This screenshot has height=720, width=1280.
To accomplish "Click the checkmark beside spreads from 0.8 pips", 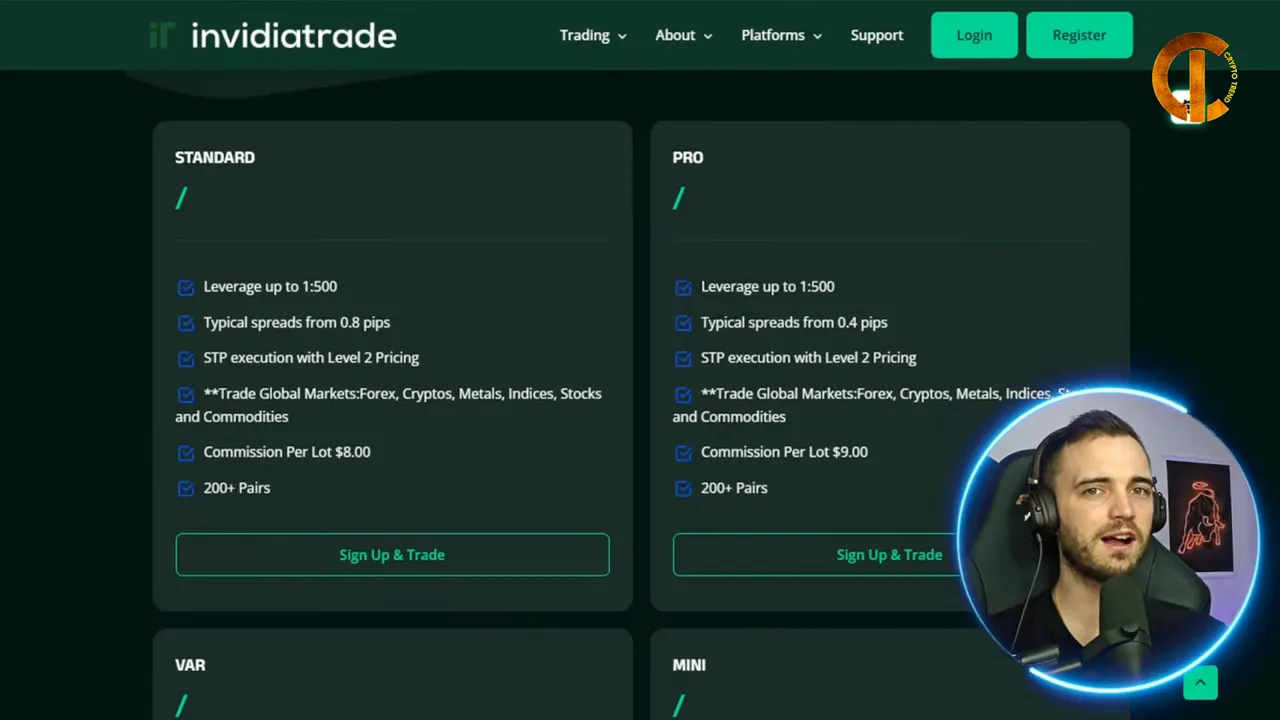I will pos(185,323).
